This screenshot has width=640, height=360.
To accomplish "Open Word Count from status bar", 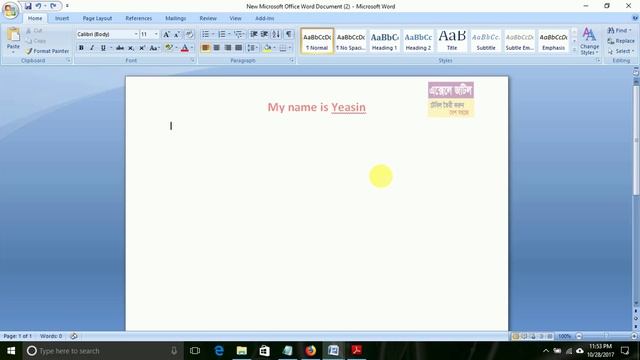I will point(51,336).
